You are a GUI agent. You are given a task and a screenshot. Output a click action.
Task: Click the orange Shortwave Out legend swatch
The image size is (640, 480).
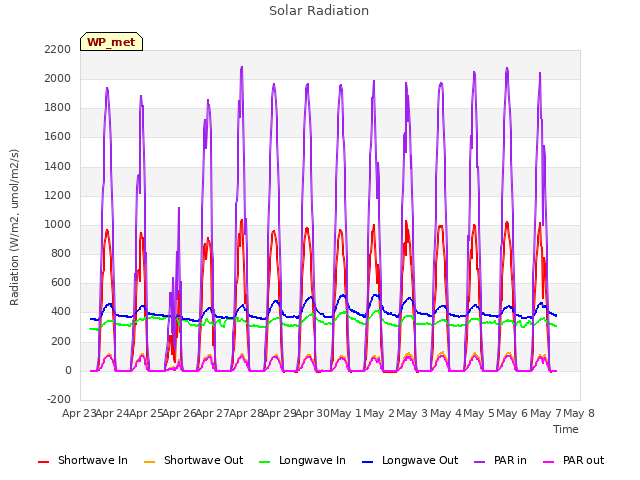[150, 462]
